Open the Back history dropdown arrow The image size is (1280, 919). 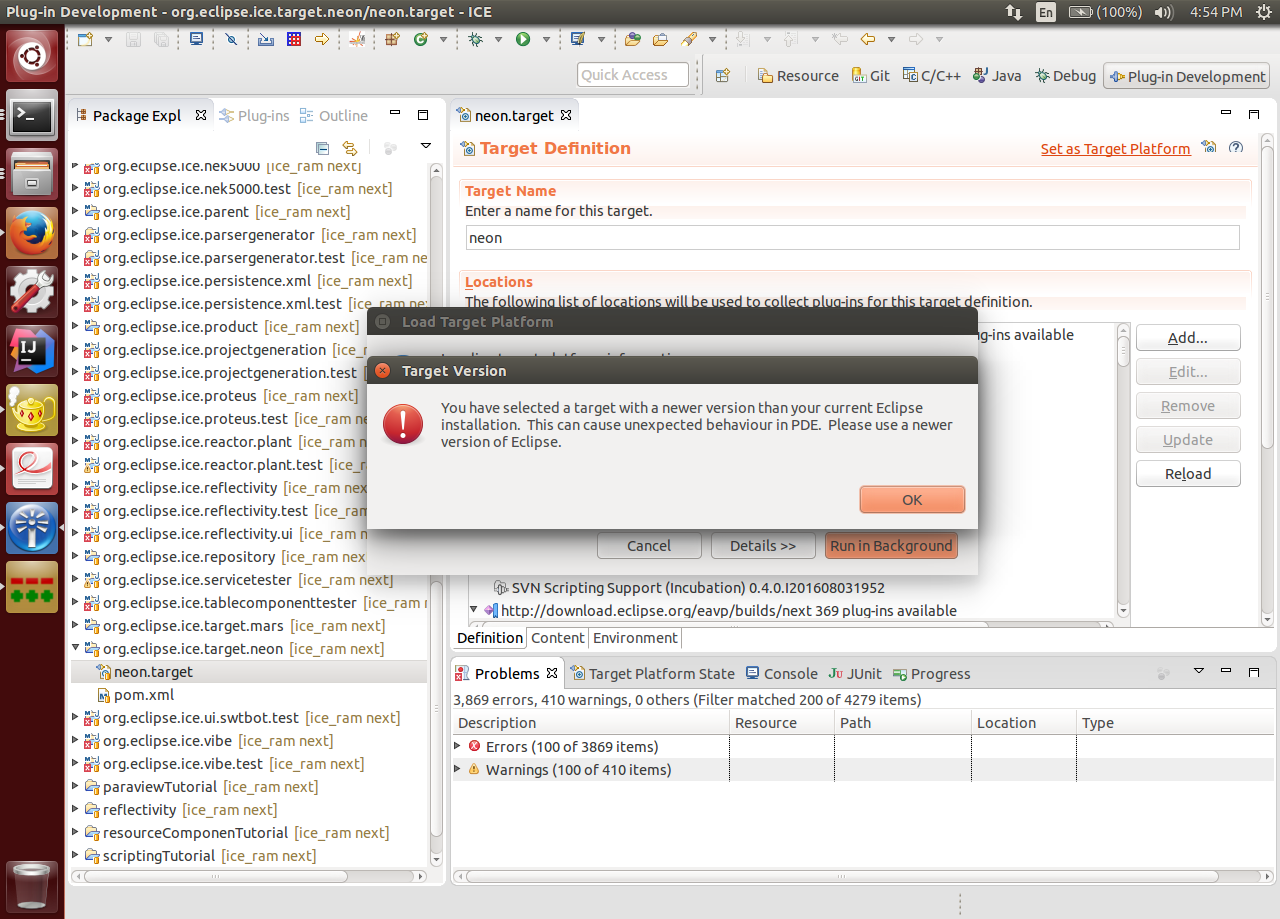890,40
